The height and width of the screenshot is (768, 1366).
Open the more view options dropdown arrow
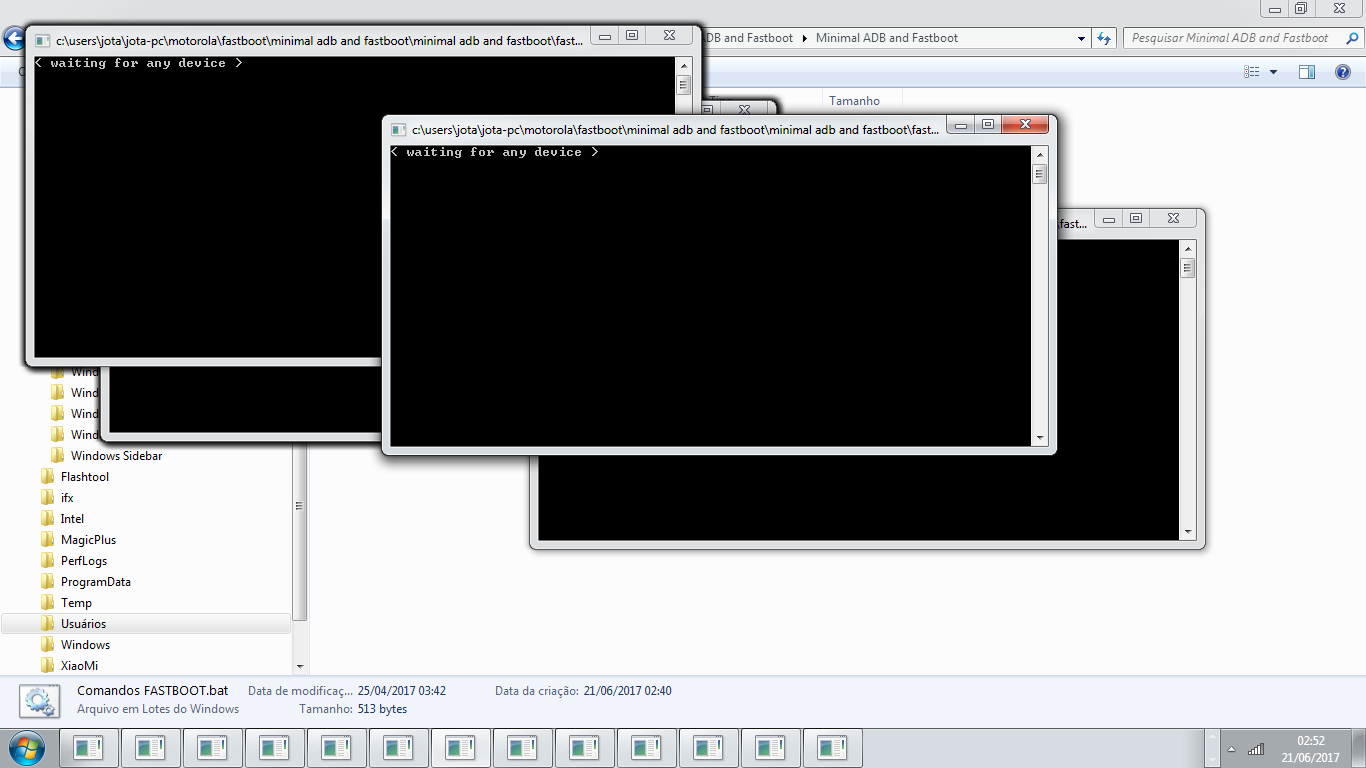point(1273,72)
